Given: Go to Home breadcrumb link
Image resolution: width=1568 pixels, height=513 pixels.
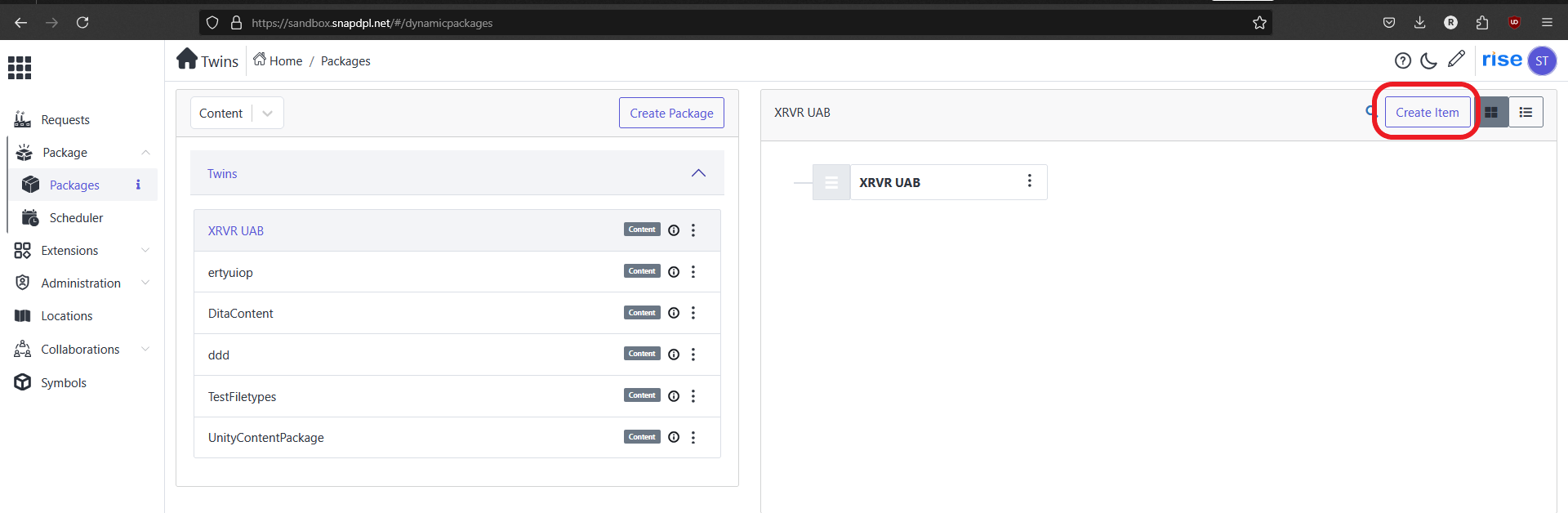Looking at the screenshot, I should 278,60.
